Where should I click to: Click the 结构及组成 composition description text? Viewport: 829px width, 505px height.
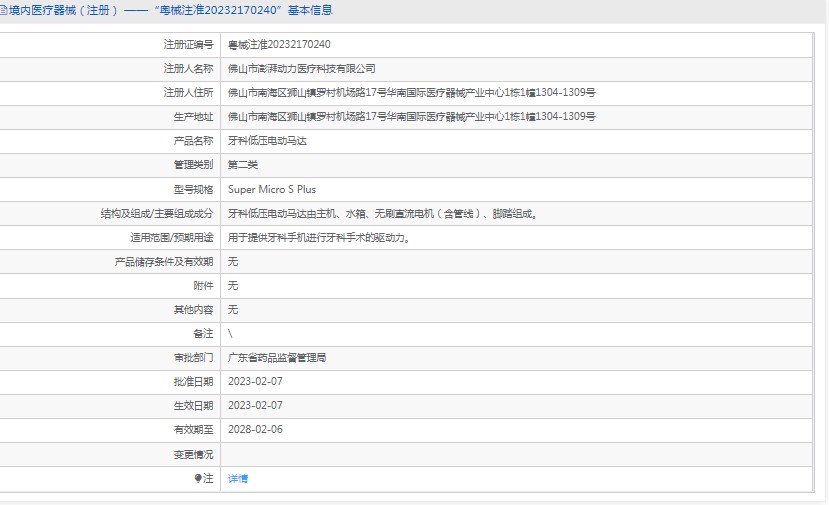point(383,214)
